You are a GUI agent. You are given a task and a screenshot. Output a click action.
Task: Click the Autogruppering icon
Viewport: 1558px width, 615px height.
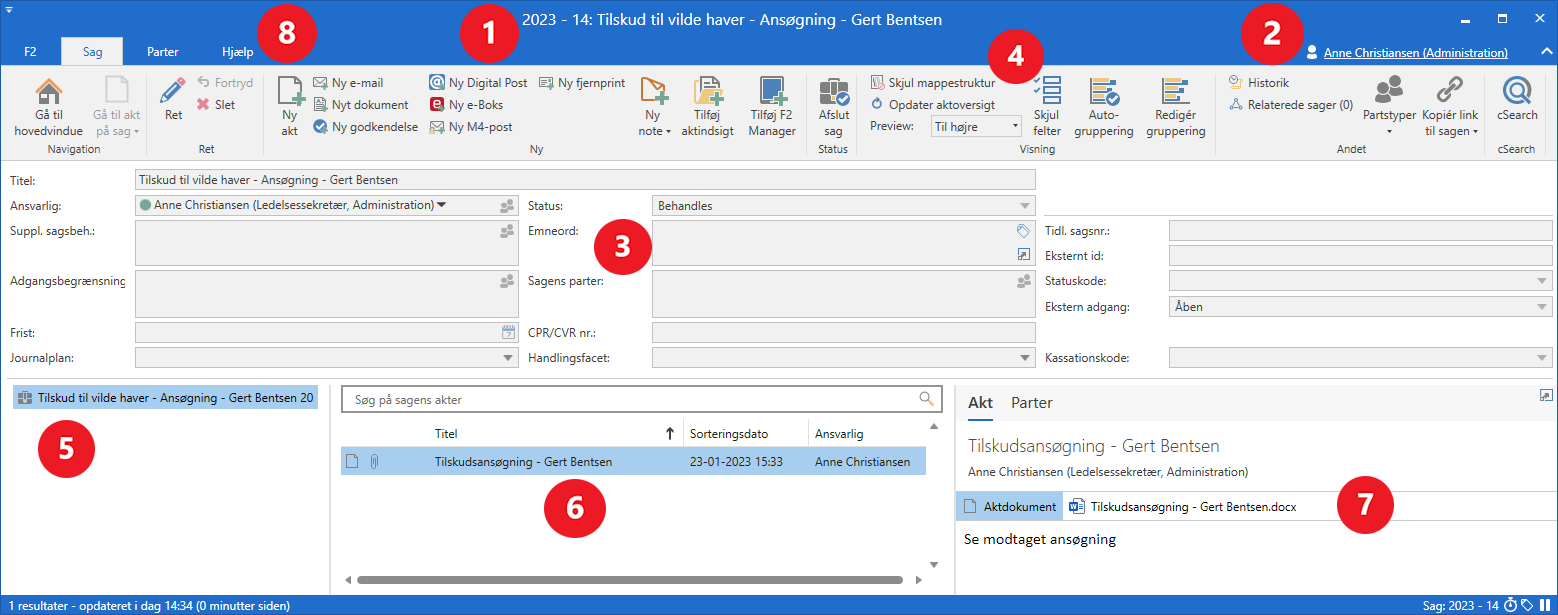[1104, 93]
